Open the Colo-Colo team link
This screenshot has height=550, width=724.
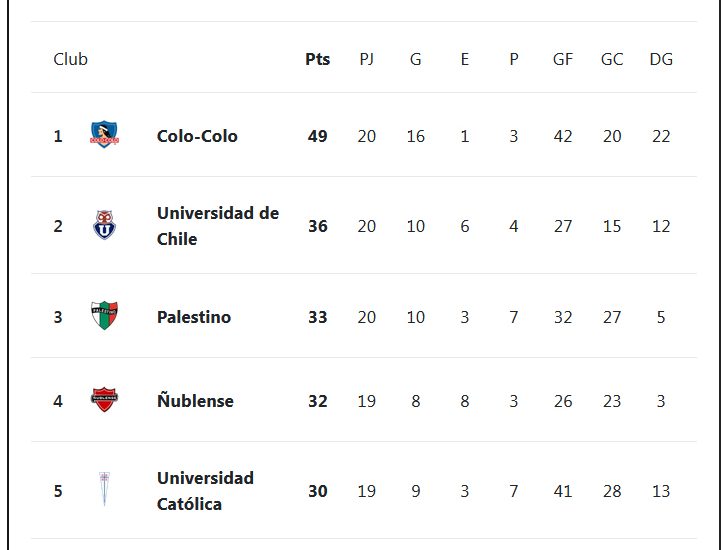tap(197, 136)
